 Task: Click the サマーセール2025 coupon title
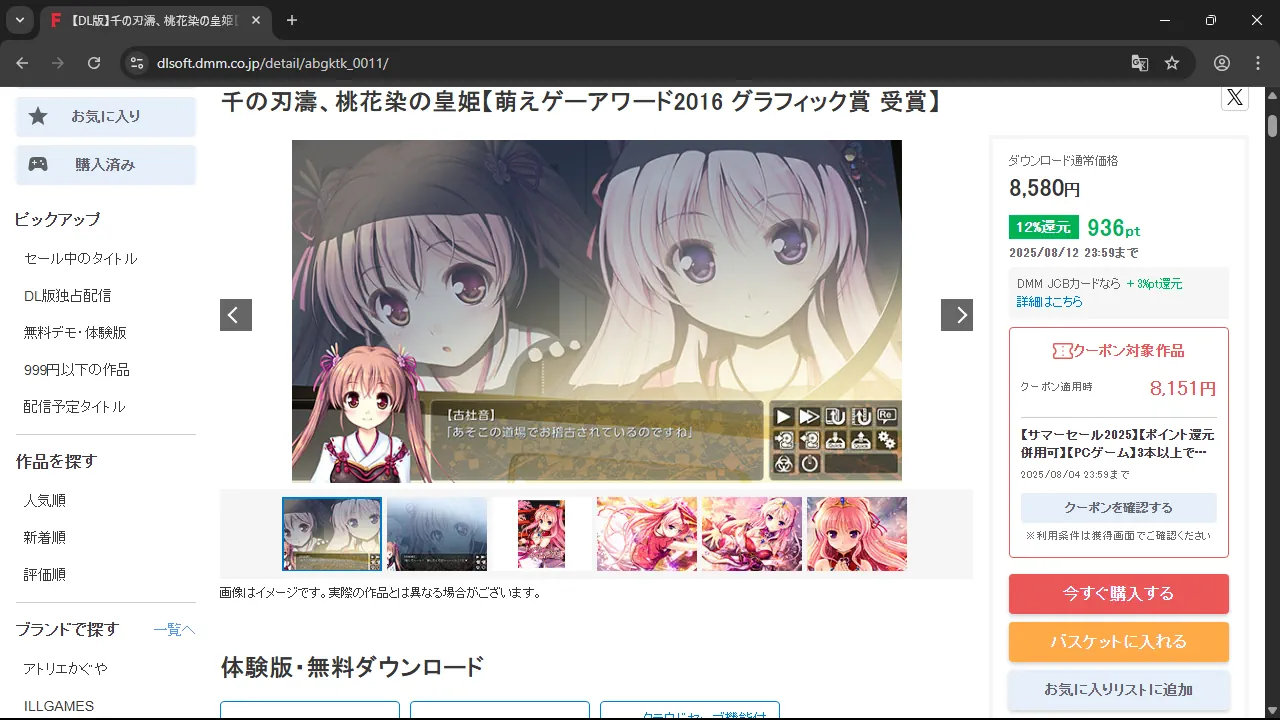point(1117,443)
